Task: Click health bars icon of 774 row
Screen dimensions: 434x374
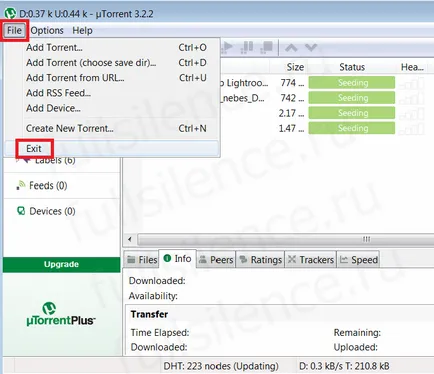Action: pos(412,83)
